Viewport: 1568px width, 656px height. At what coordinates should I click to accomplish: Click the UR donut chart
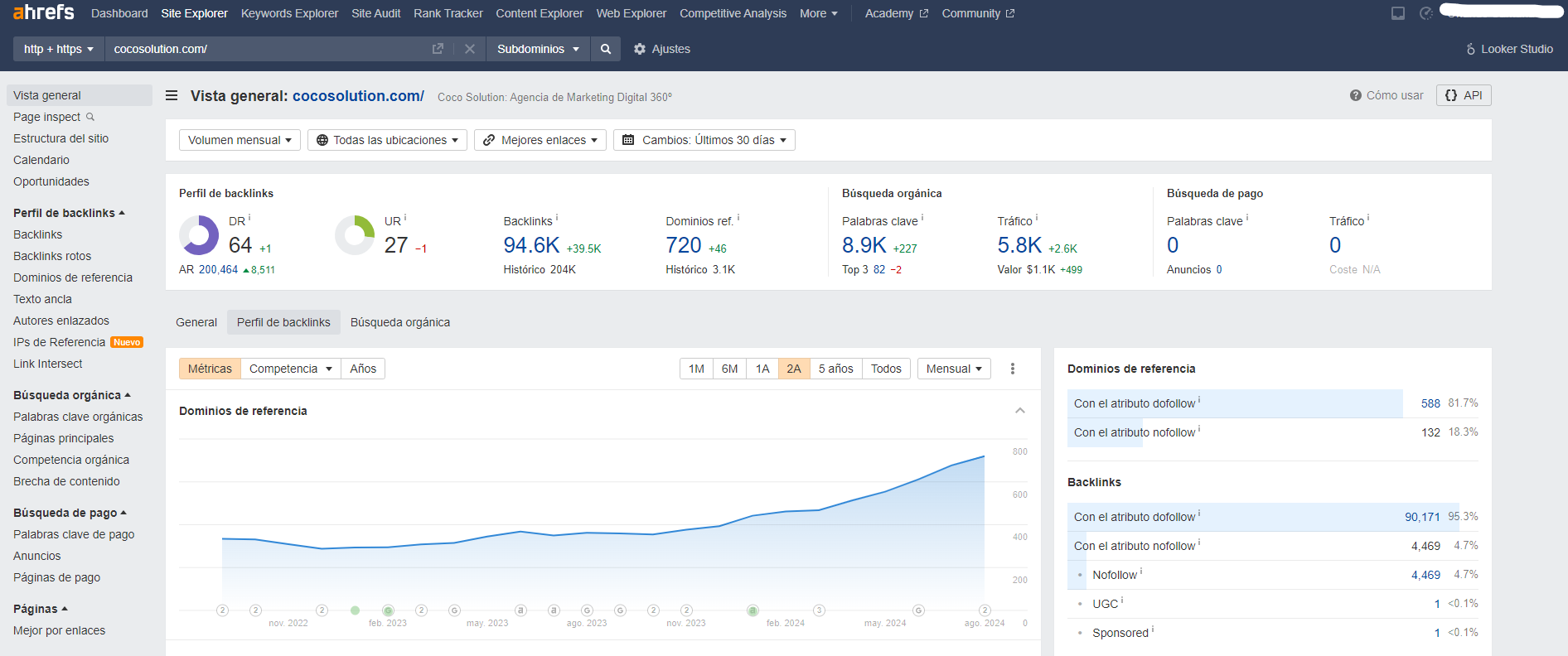click(x=355, y=235)
